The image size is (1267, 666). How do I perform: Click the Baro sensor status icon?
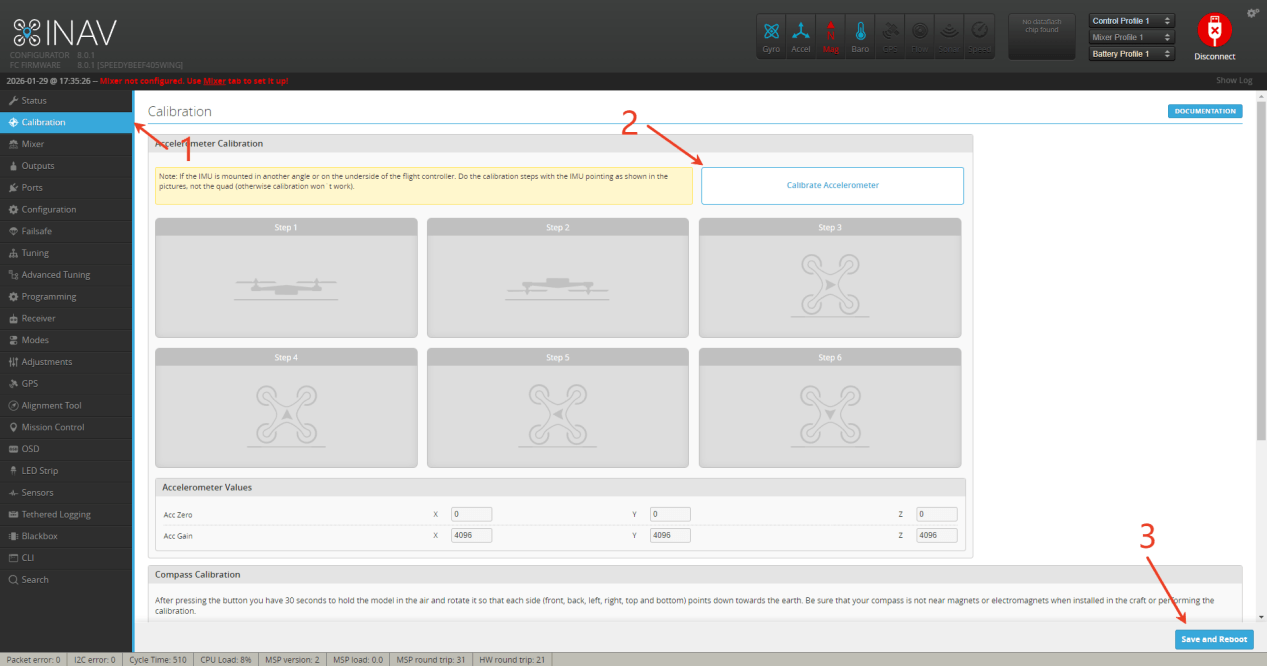click(860, 35)
